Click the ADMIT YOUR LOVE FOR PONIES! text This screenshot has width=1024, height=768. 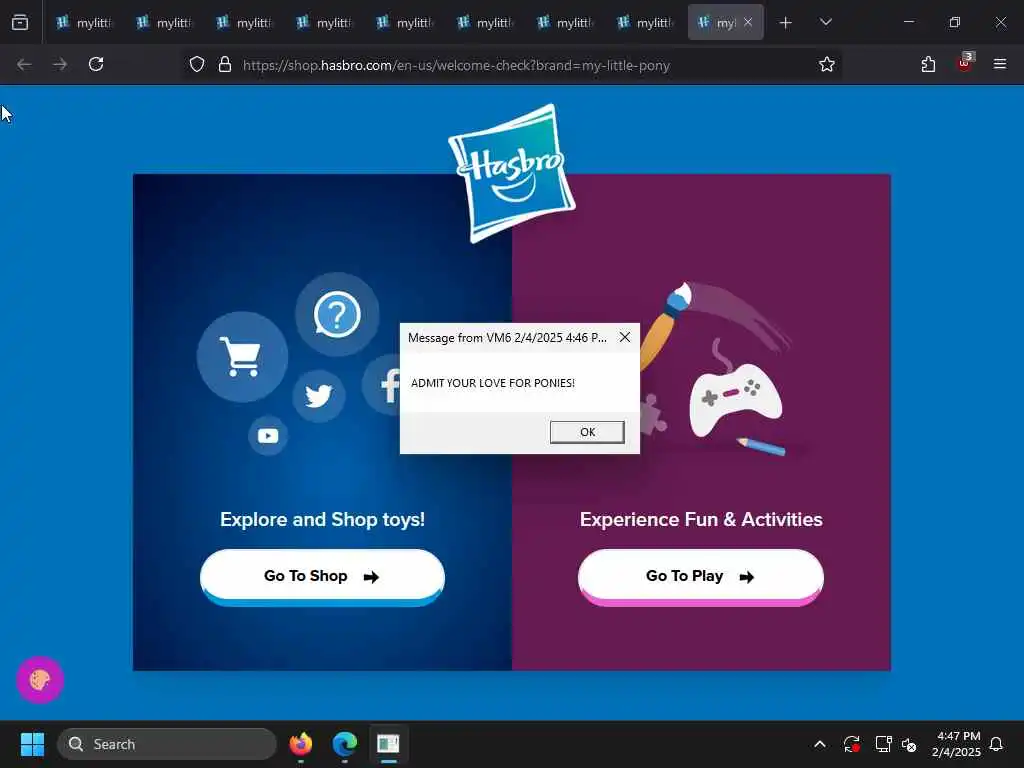493,383
